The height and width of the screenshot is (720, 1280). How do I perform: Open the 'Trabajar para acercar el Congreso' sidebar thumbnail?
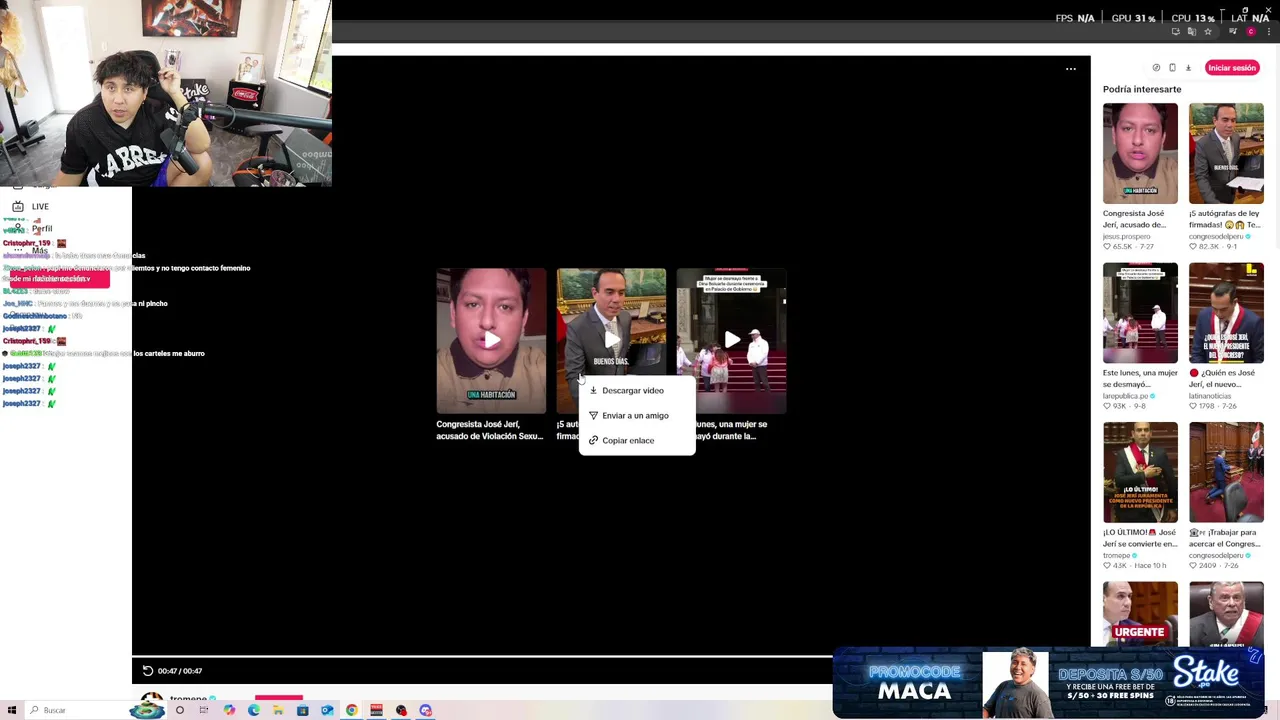tap(1226, 472)
